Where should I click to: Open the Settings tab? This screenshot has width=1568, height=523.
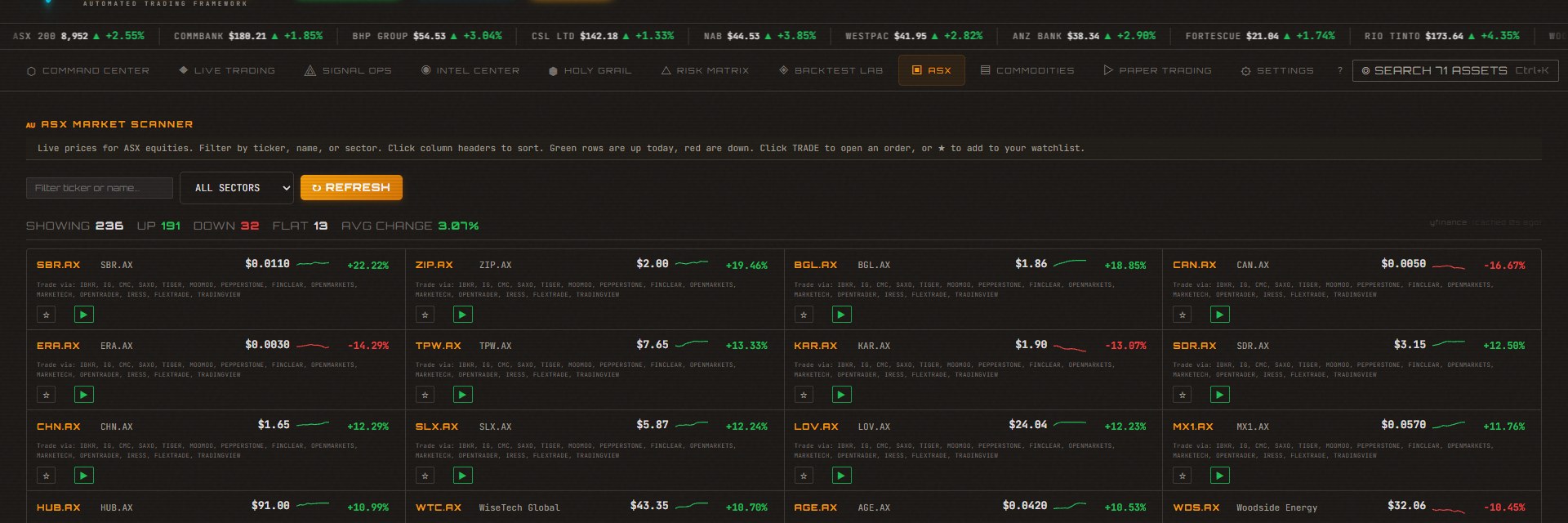1277,71
